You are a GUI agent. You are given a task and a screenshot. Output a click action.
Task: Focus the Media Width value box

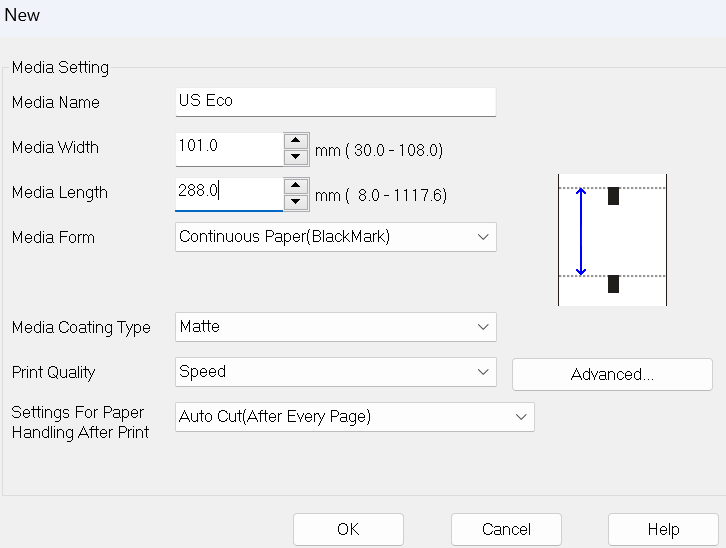pyautogui.click(x=228, y=147)
